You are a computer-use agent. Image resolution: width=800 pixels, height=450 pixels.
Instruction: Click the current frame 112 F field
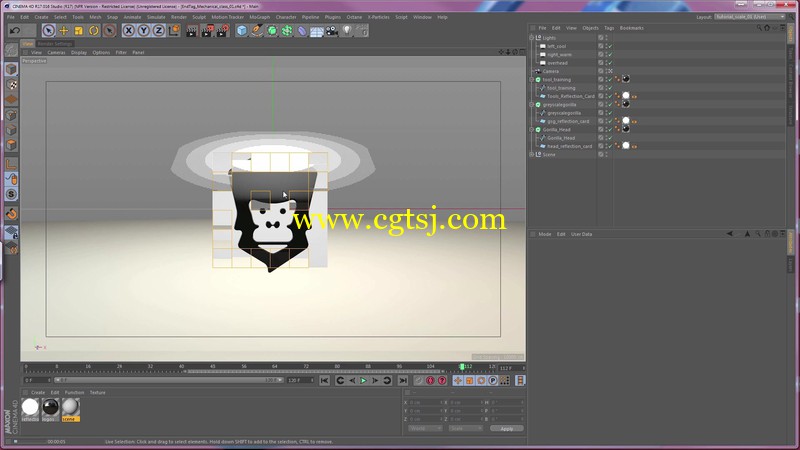pyautogui.click(x=511, y=368)
